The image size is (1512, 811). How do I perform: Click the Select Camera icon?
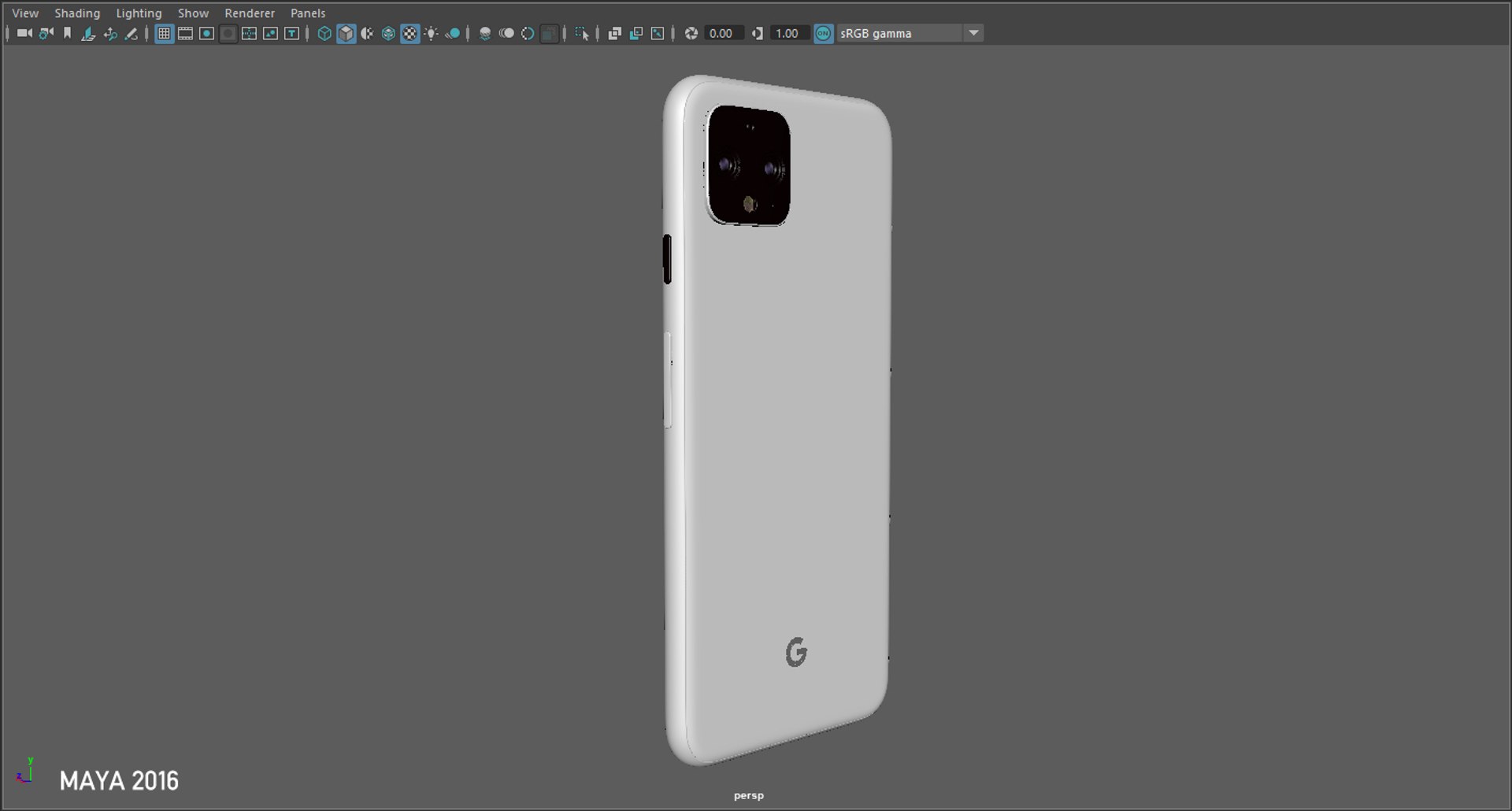(25, 33)
